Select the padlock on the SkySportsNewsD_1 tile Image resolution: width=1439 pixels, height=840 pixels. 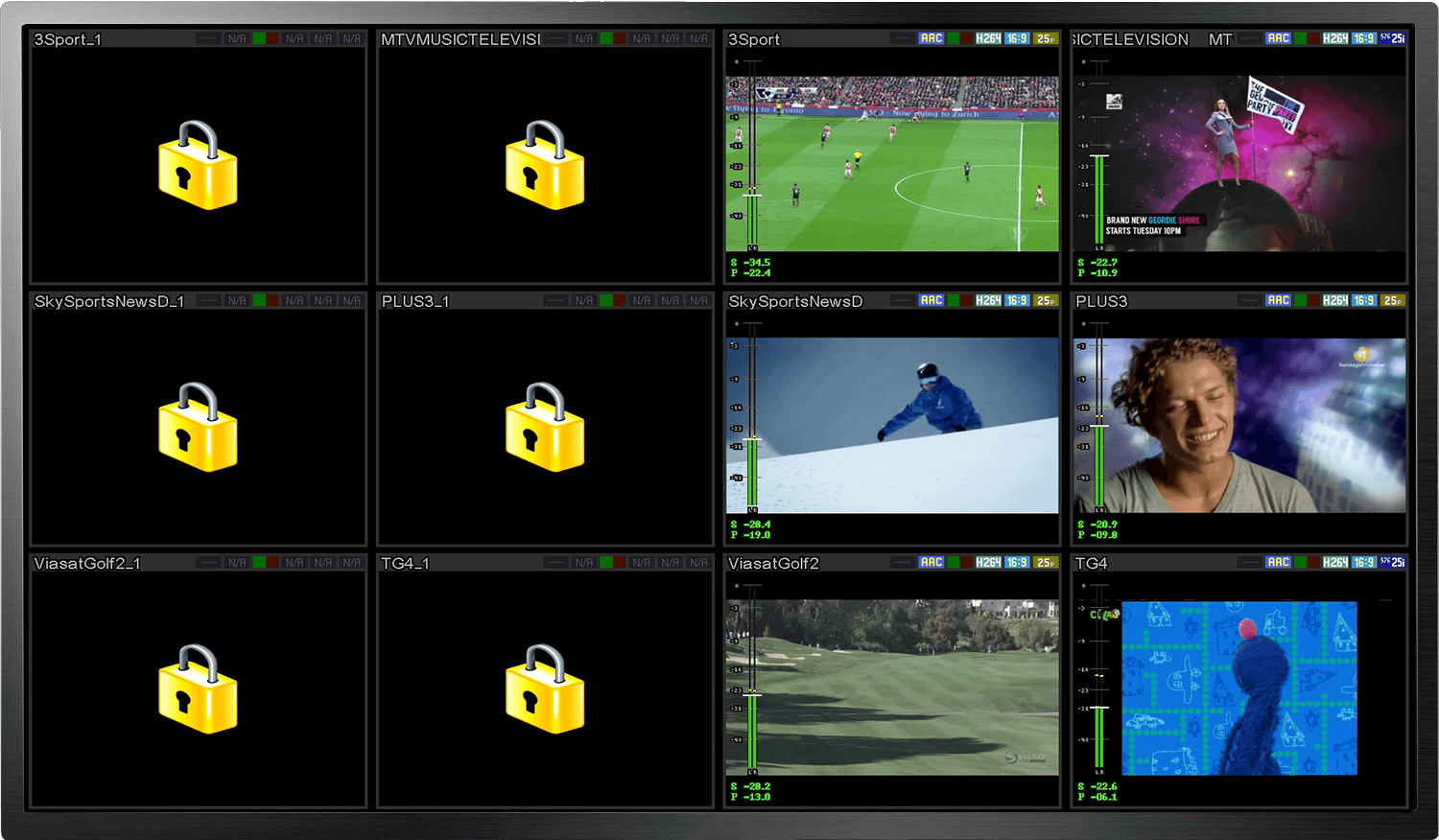(198, 427)
